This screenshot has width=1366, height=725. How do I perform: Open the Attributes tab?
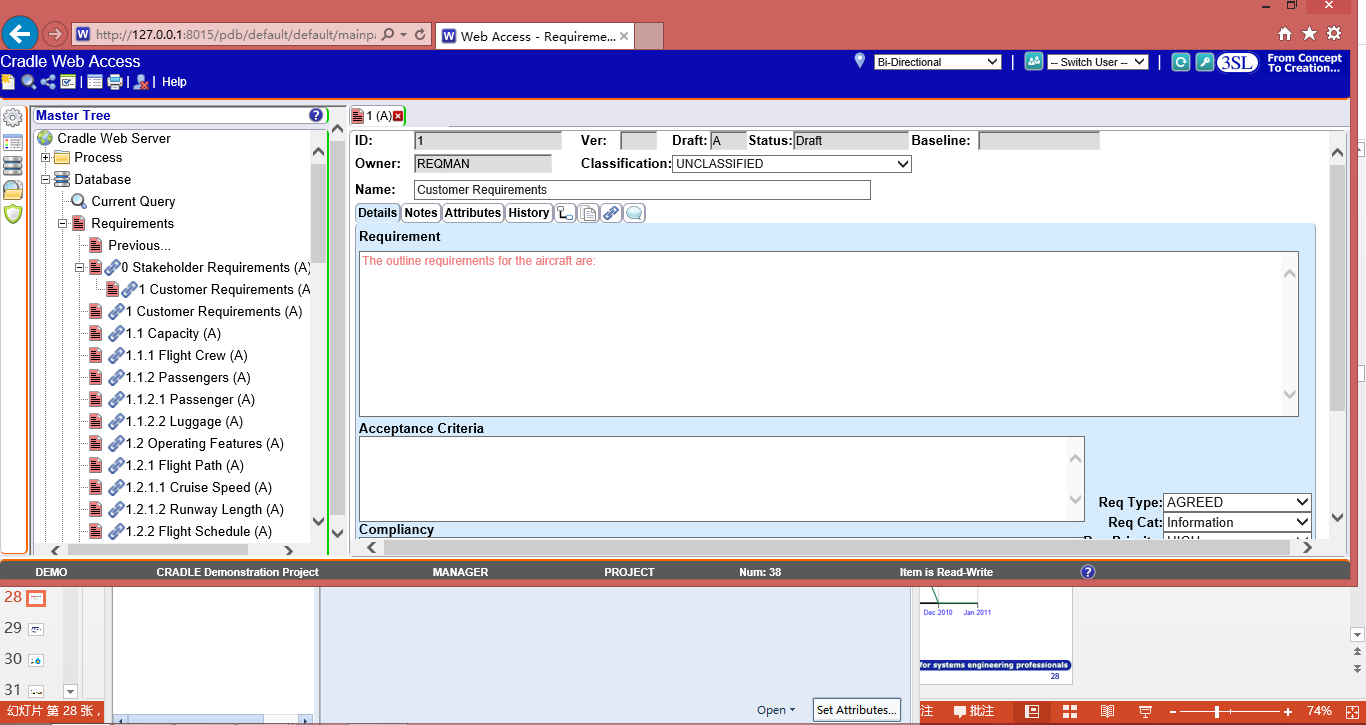pos(473,213)
